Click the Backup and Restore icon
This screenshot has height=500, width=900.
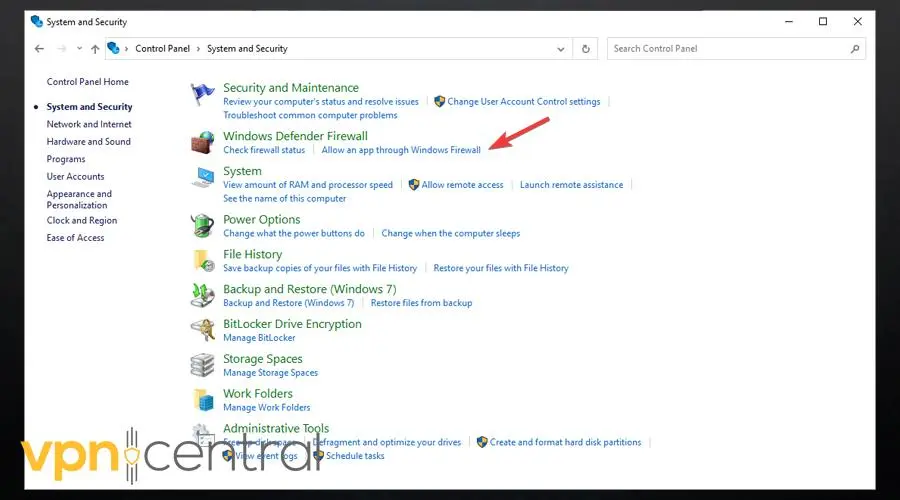point(202,295)
